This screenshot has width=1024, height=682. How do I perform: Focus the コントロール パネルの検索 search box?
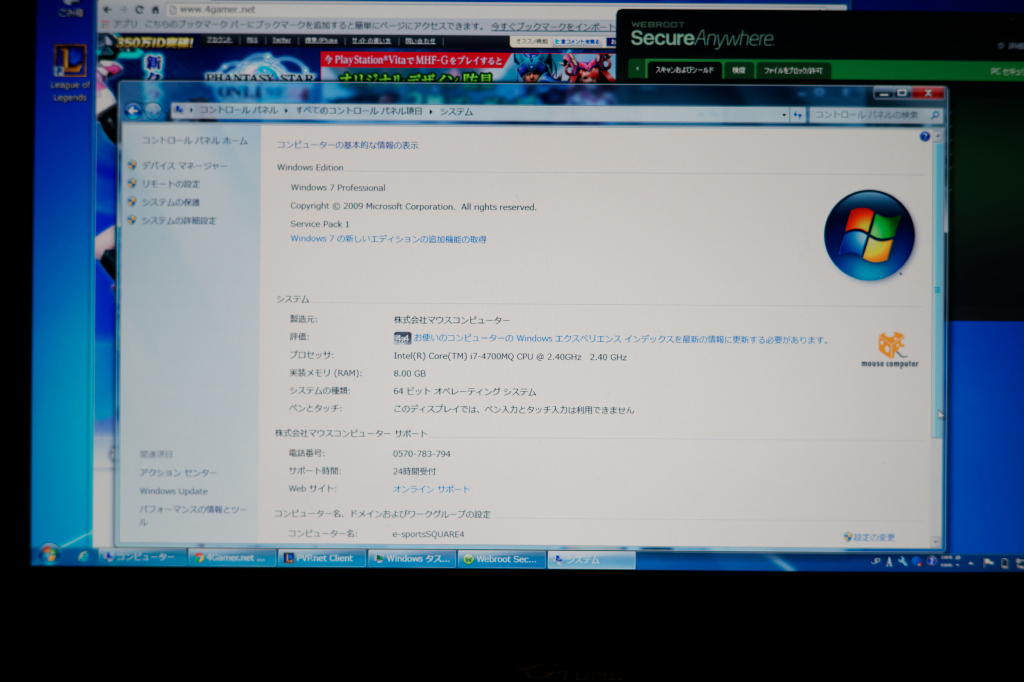[x=876, y=115]
